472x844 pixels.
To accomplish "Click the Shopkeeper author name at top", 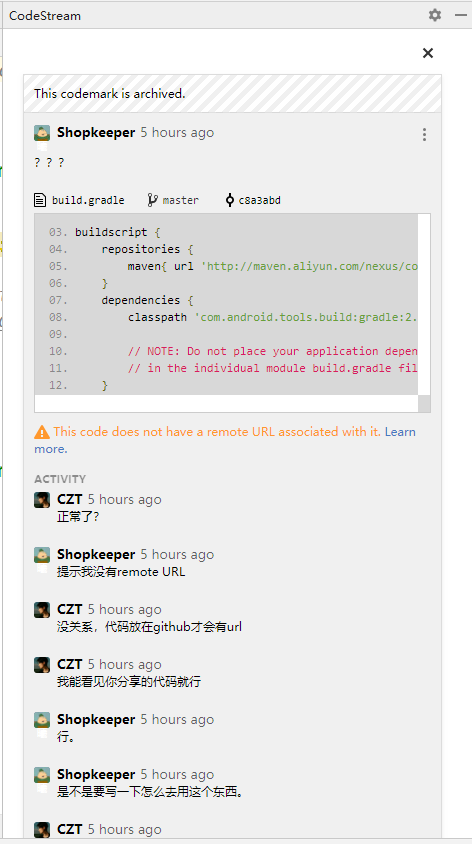I will click(96, 132).
